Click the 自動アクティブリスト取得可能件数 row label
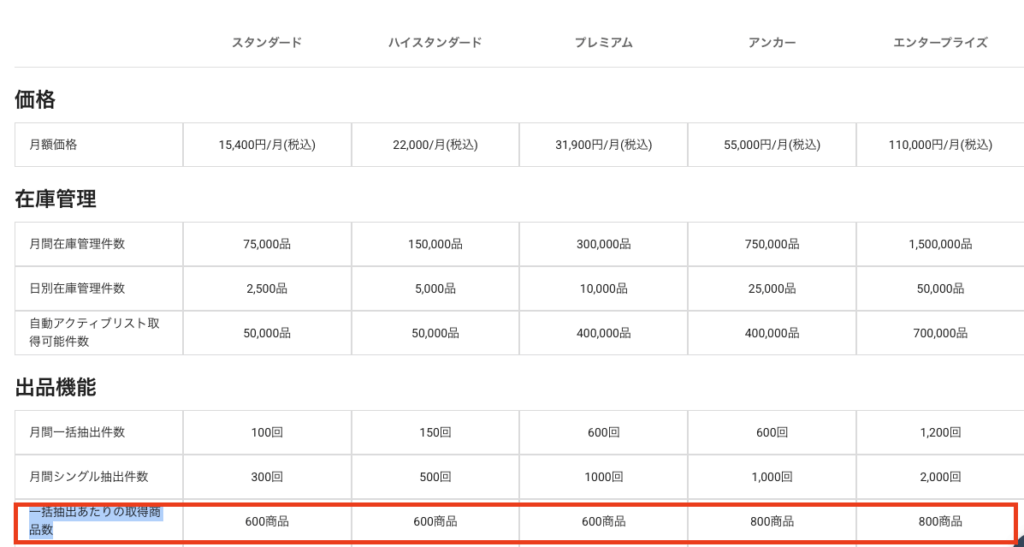1024x547 pixels. [x=95, y=333]
